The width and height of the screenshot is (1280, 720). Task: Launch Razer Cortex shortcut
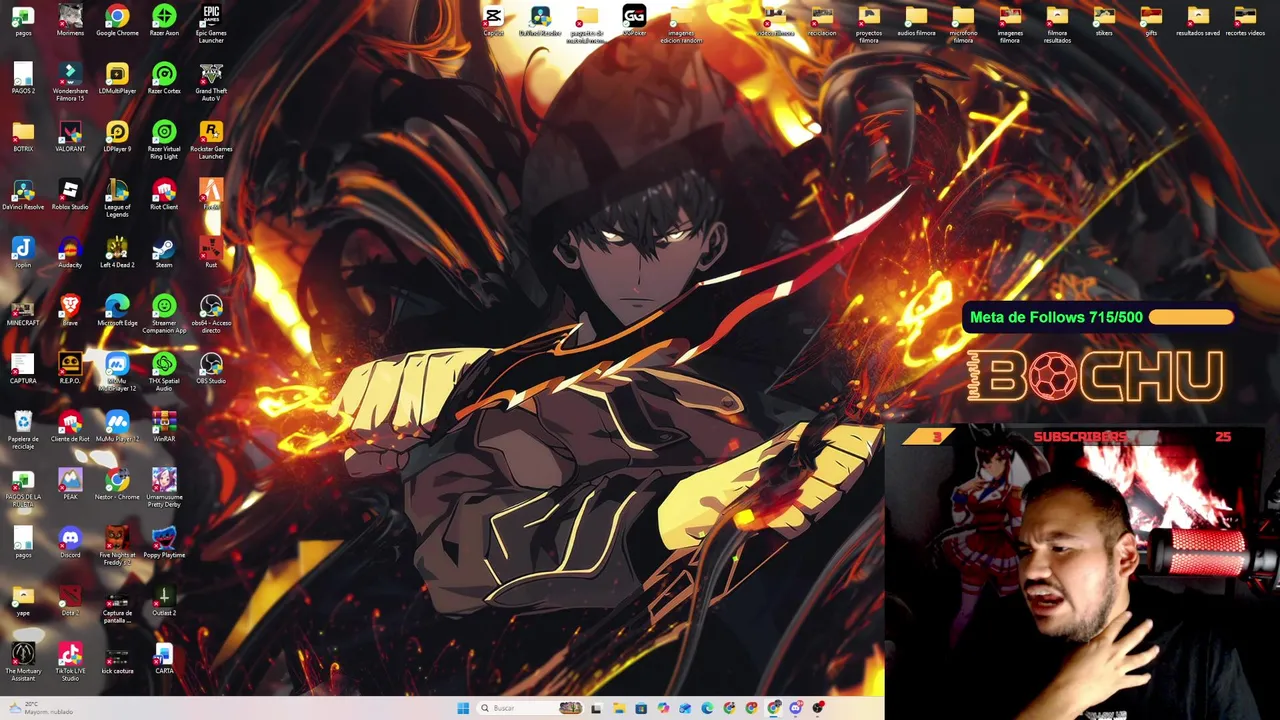pos(164,78)
